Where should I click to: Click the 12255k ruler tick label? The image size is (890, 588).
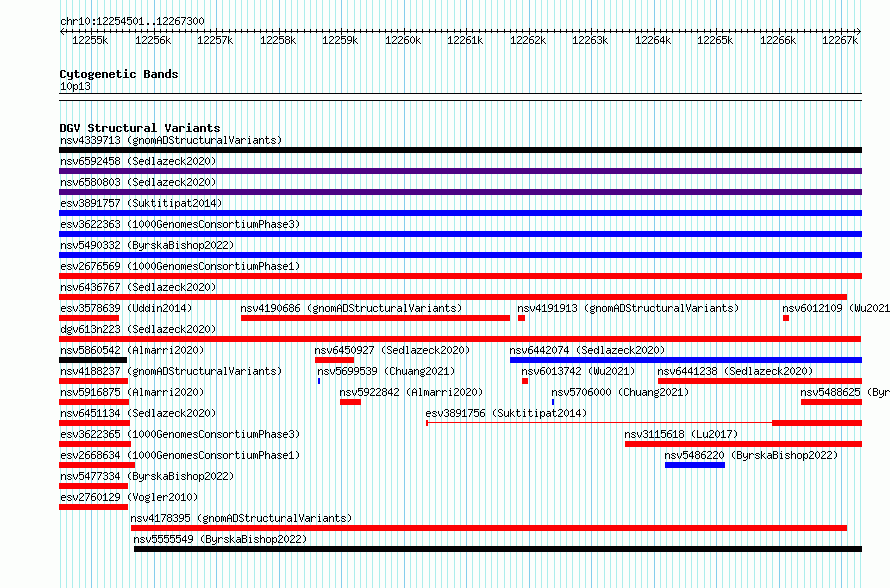(90, 41)
